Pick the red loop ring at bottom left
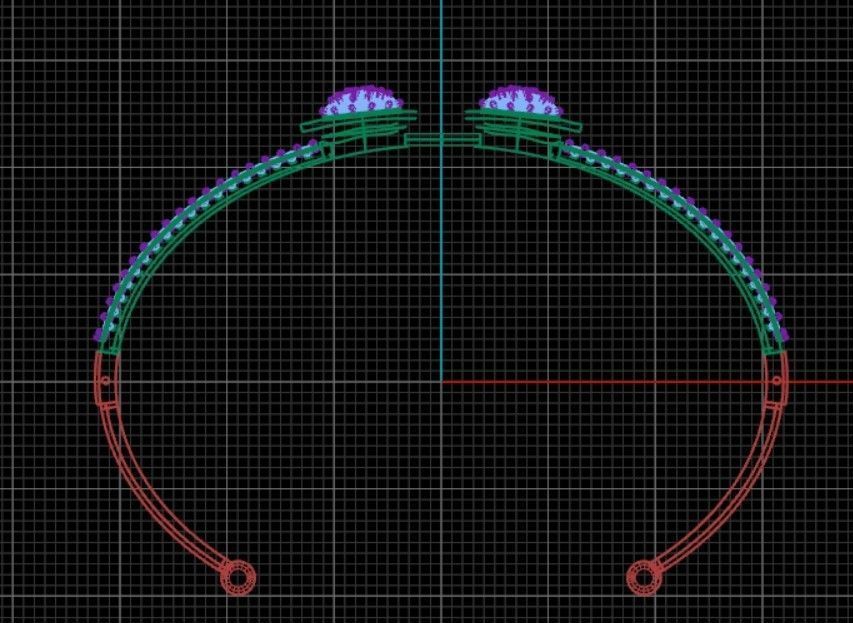This screenshot has width=853, height=623. tap(238, 578)
